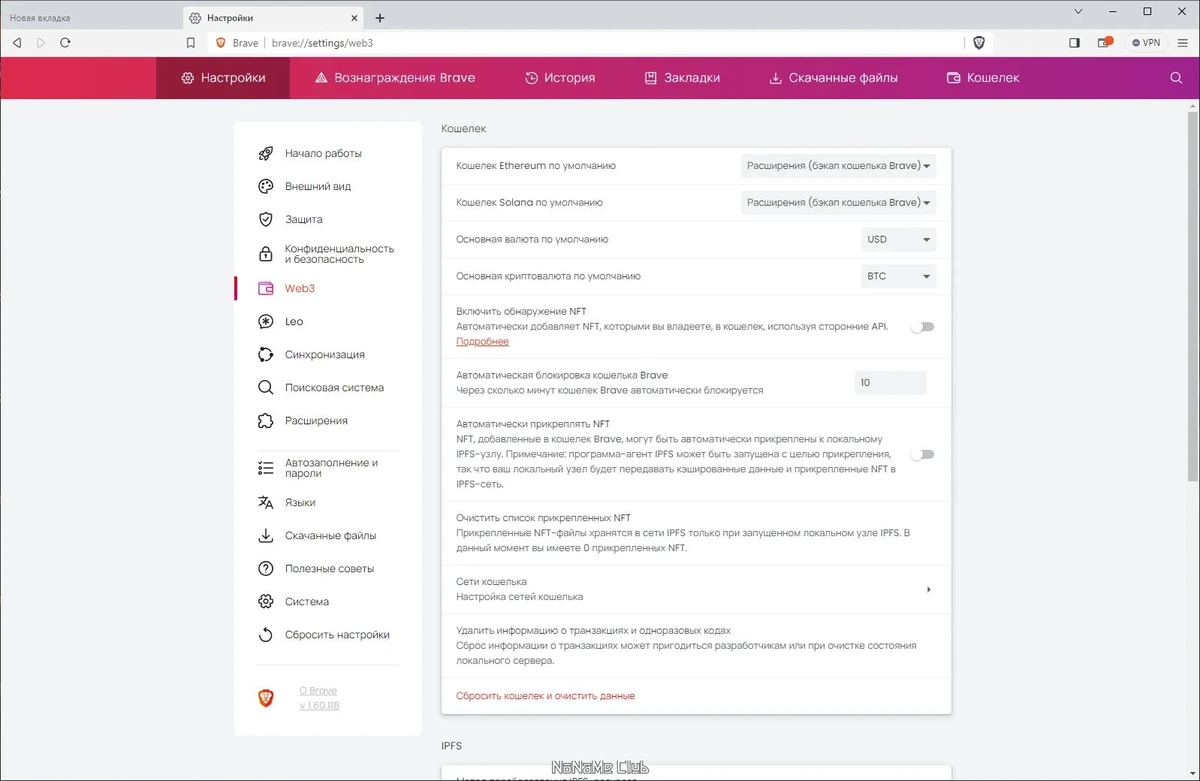Toggle the sidebar panel icon

click(1074, 43)
